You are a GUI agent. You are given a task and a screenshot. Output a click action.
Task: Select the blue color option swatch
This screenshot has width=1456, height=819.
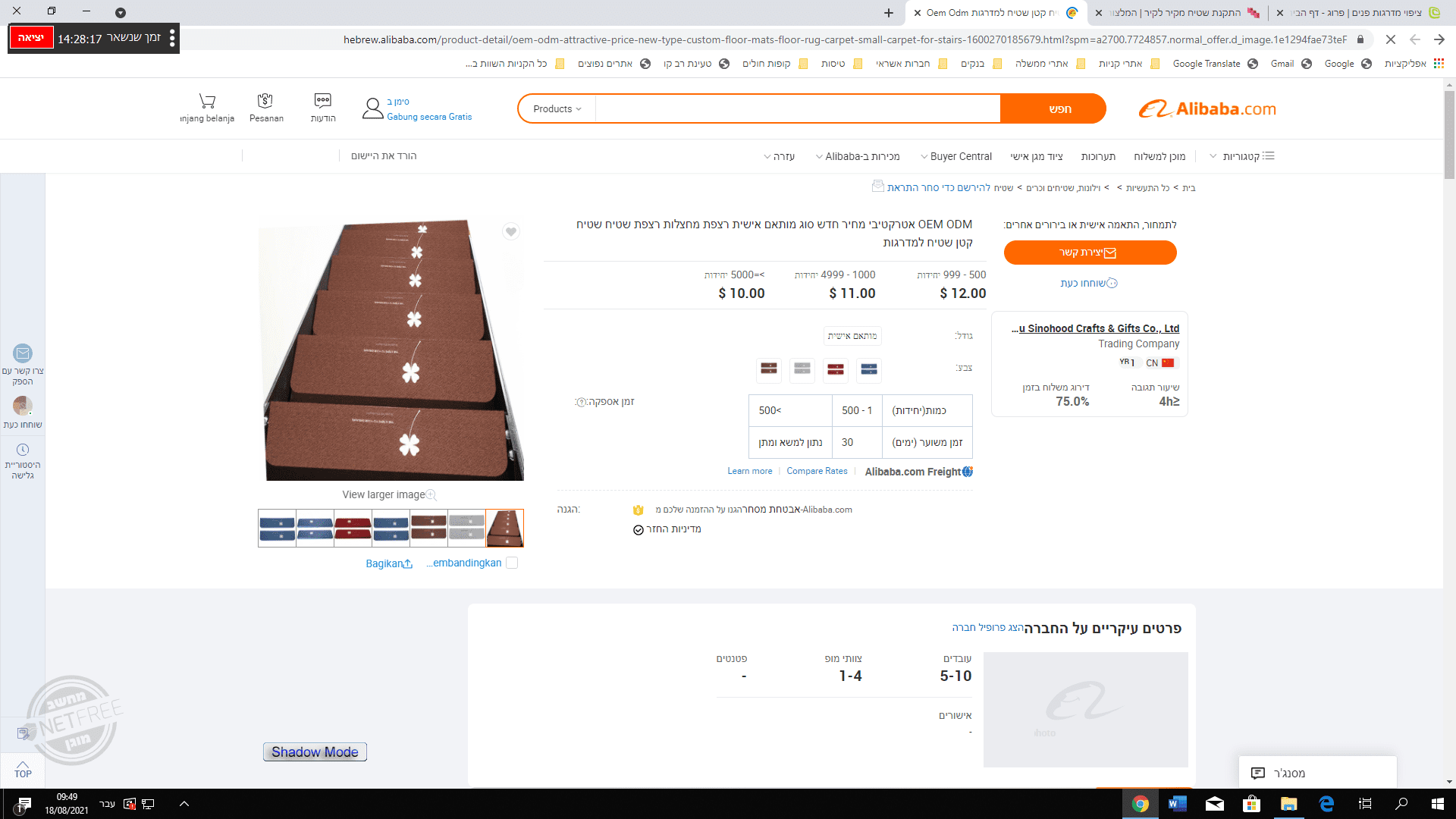[869, 369]
